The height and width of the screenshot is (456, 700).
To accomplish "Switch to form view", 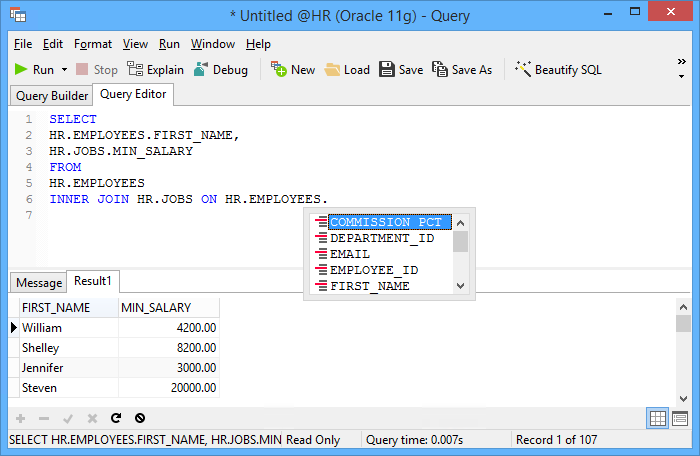I will [x=680, y=418].
